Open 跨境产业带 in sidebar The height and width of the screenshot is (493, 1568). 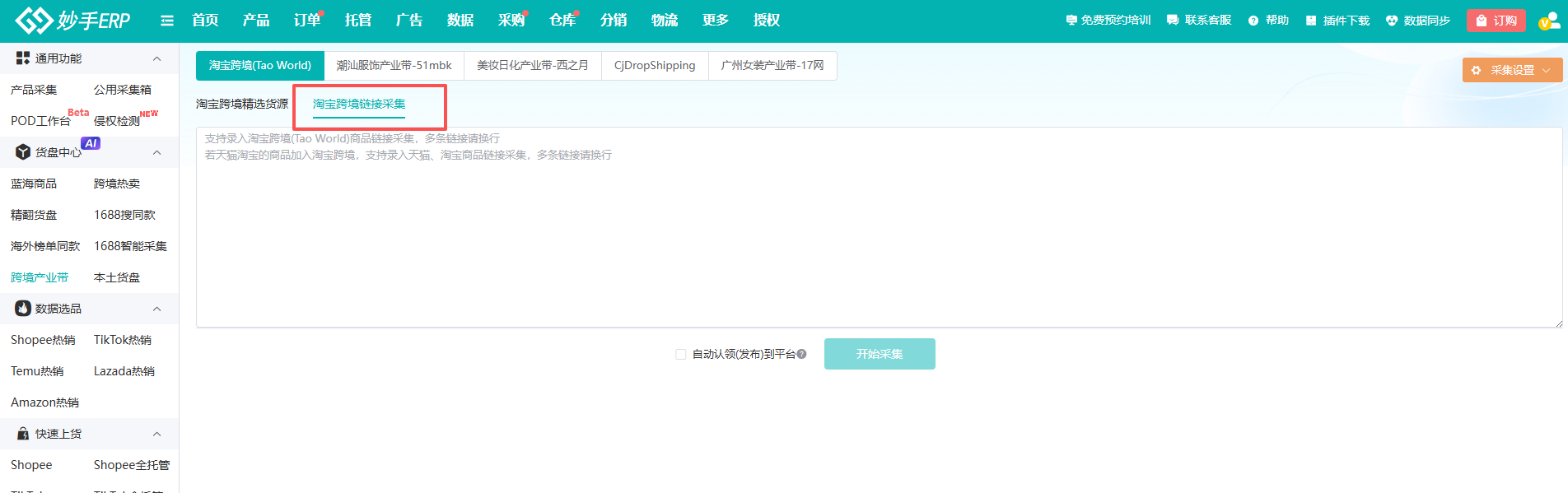click(40, 277)
